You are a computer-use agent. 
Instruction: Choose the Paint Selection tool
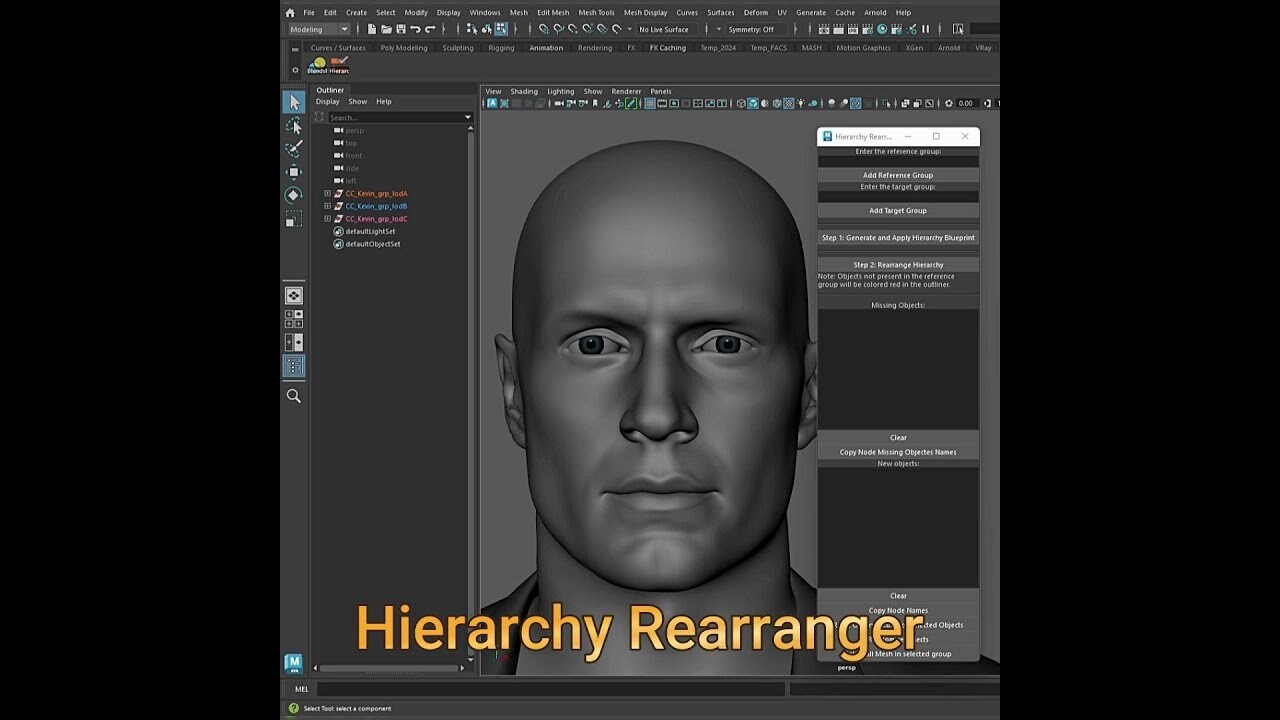[x=293, y=147]
